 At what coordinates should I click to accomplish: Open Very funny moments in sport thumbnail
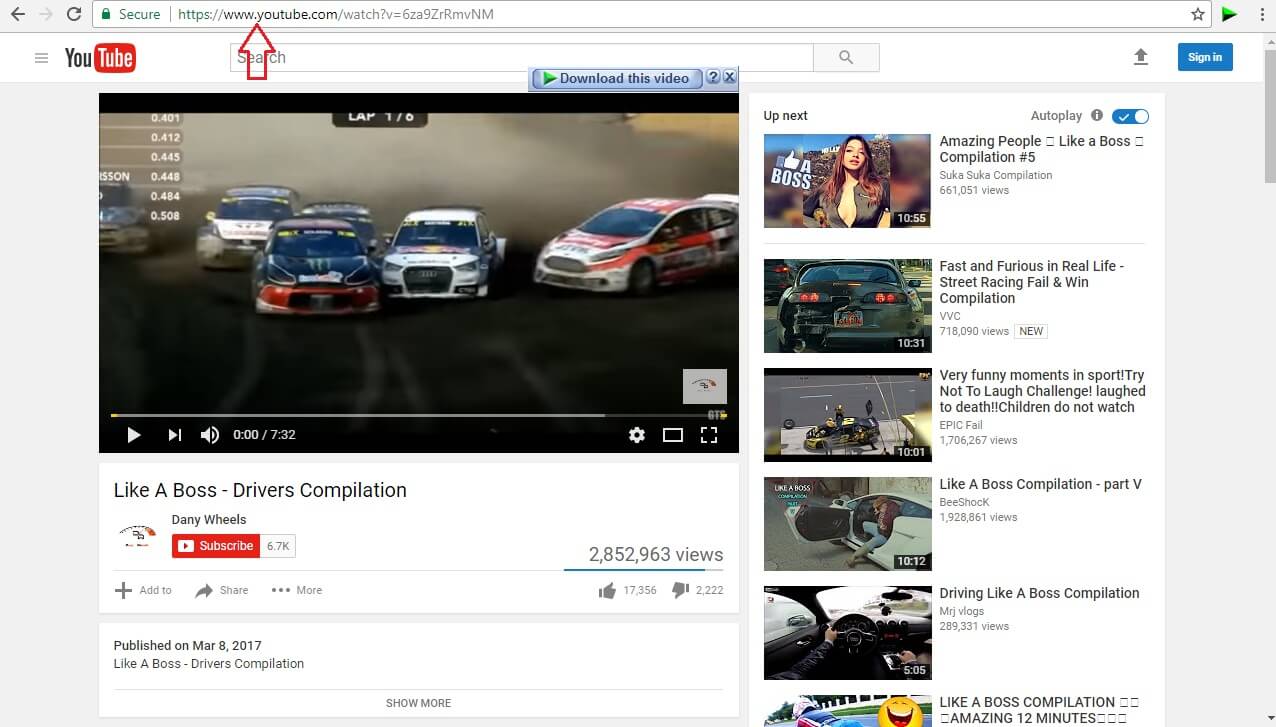click(x=847, y=415)
